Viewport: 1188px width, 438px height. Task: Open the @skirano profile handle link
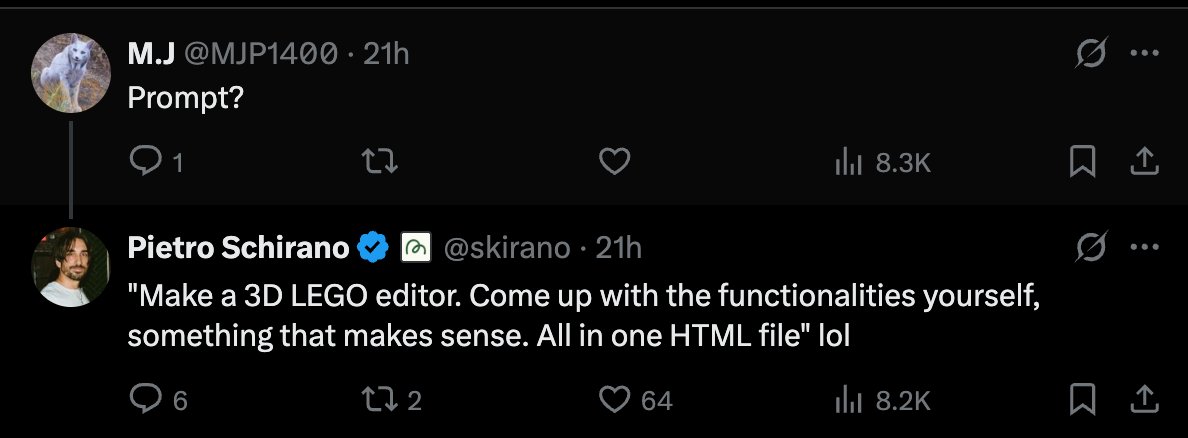506,248
